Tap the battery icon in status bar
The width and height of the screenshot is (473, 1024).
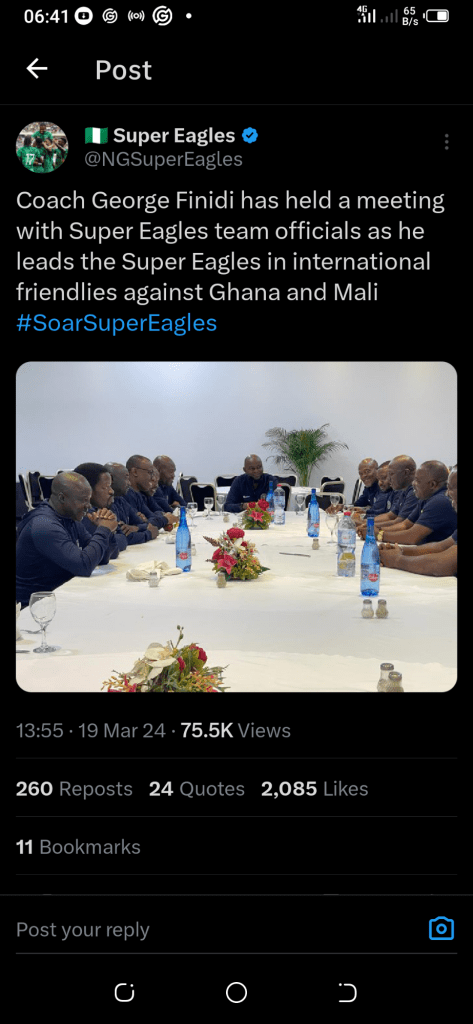click(438, 16)
